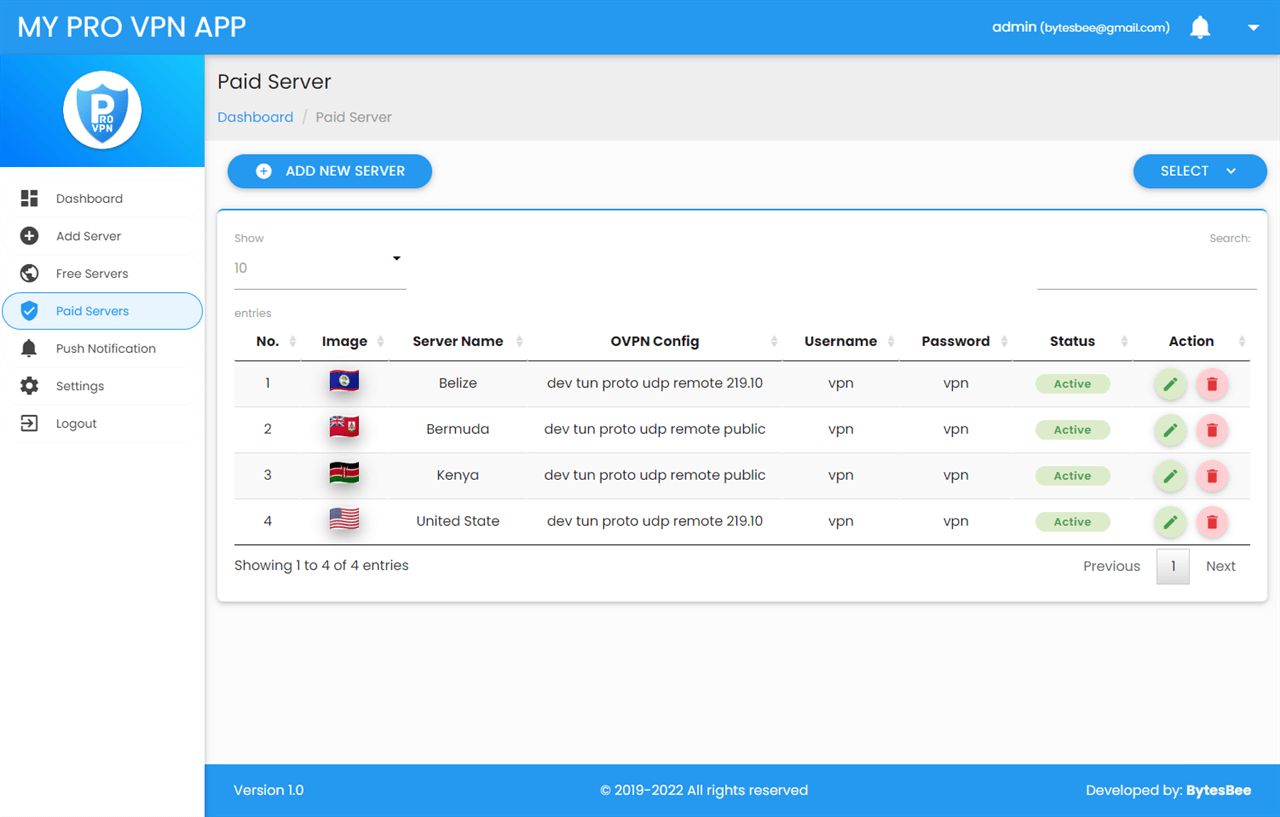
Task: Click the Belize flag image
Action: [344, 382]
